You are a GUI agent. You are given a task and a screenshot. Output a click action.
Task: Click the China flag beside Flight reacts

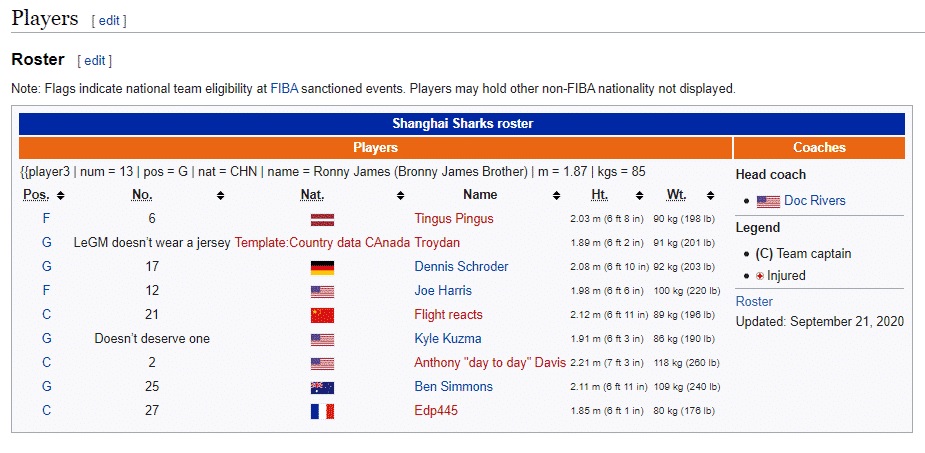pos(322,316)
